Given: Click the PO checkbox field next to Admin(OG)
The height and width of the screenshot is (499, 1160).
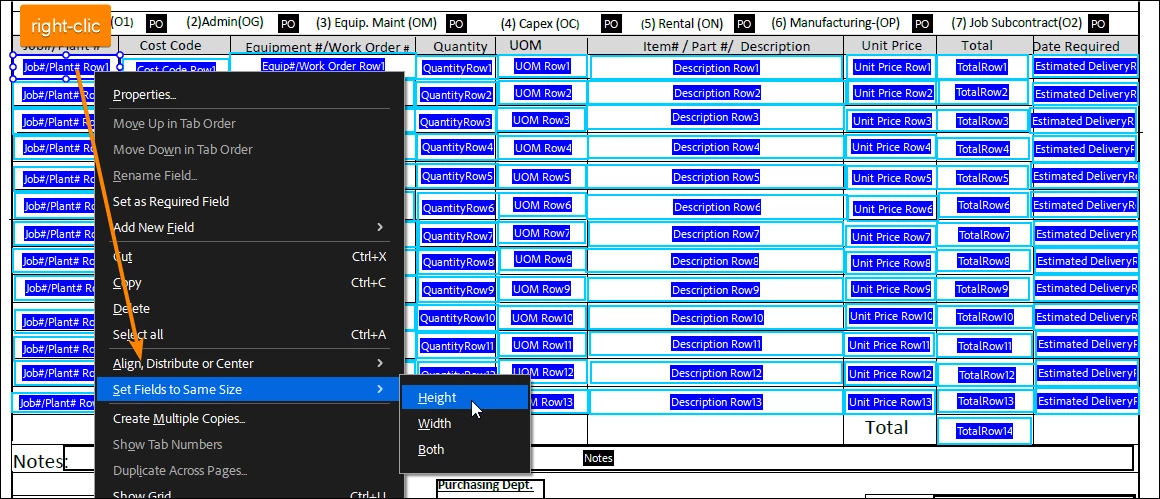Looking at the screenshot, I should pos(288,24).
